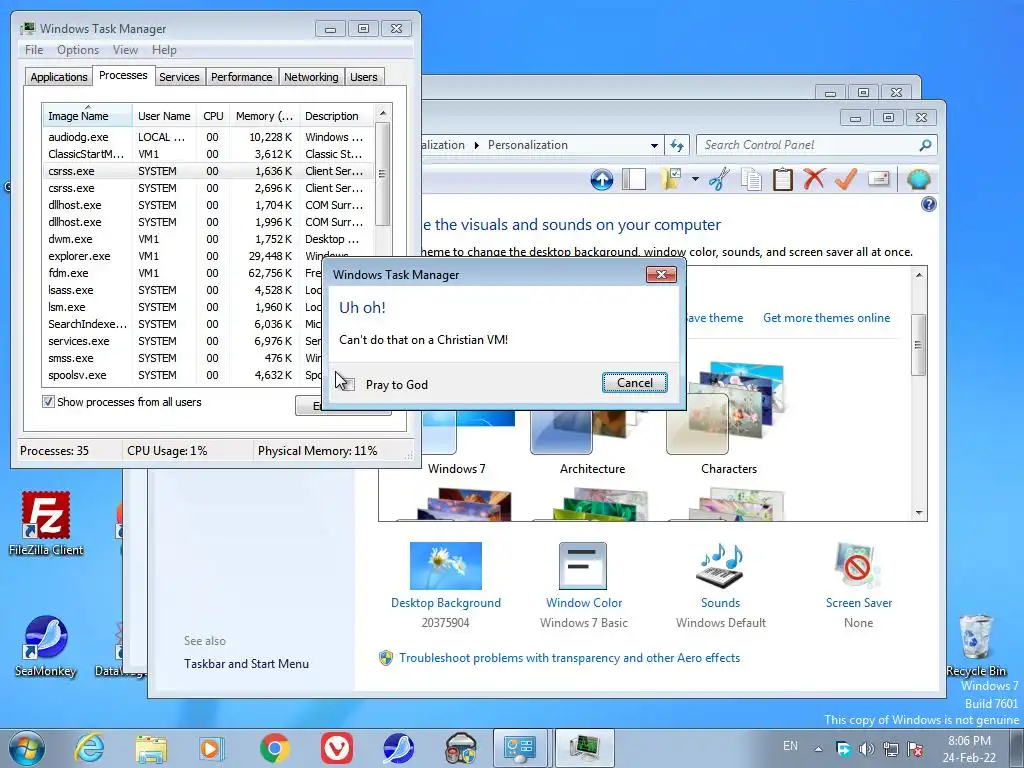Screen dimensions: 1024x768
Task: Open Window Color settings
Action: coord(583,584)
